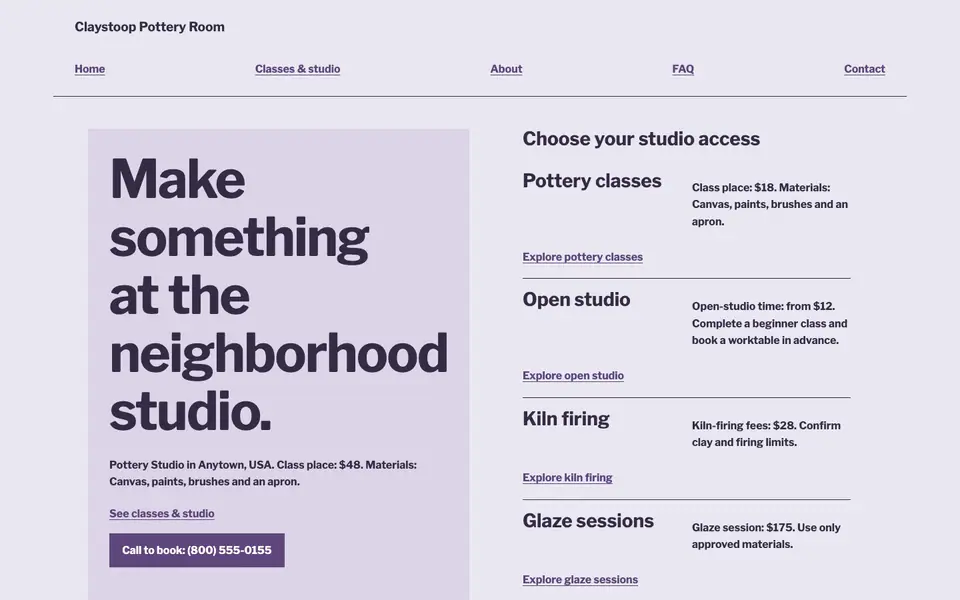Click the Open-studio time: from $12 text
The image size is (960, 600).
point(770,323)
